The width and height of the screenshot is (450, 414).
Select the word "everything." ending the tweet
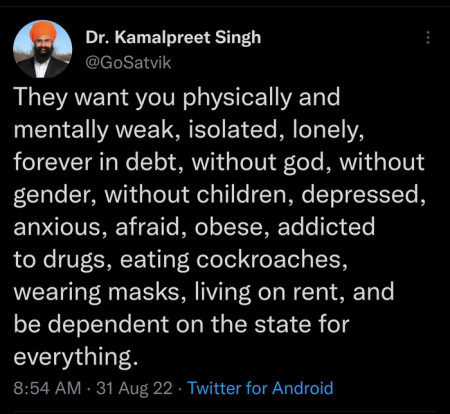coord(76,357)
